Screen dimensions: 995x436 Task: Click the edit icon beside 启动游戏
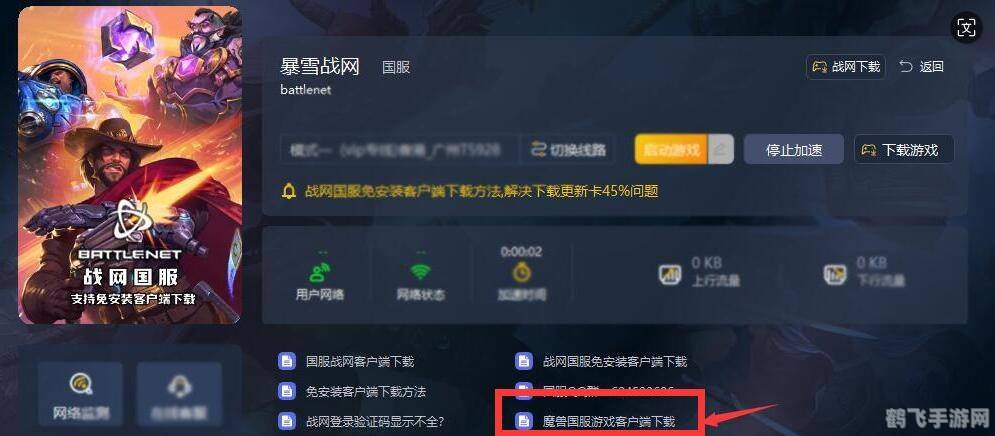coord(721,150)
